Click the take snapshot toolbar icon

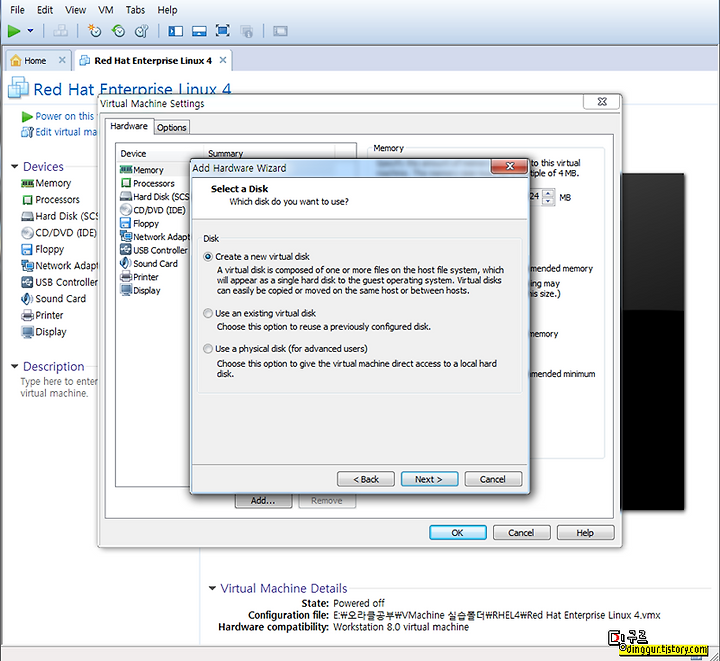[x=94, y=31]
